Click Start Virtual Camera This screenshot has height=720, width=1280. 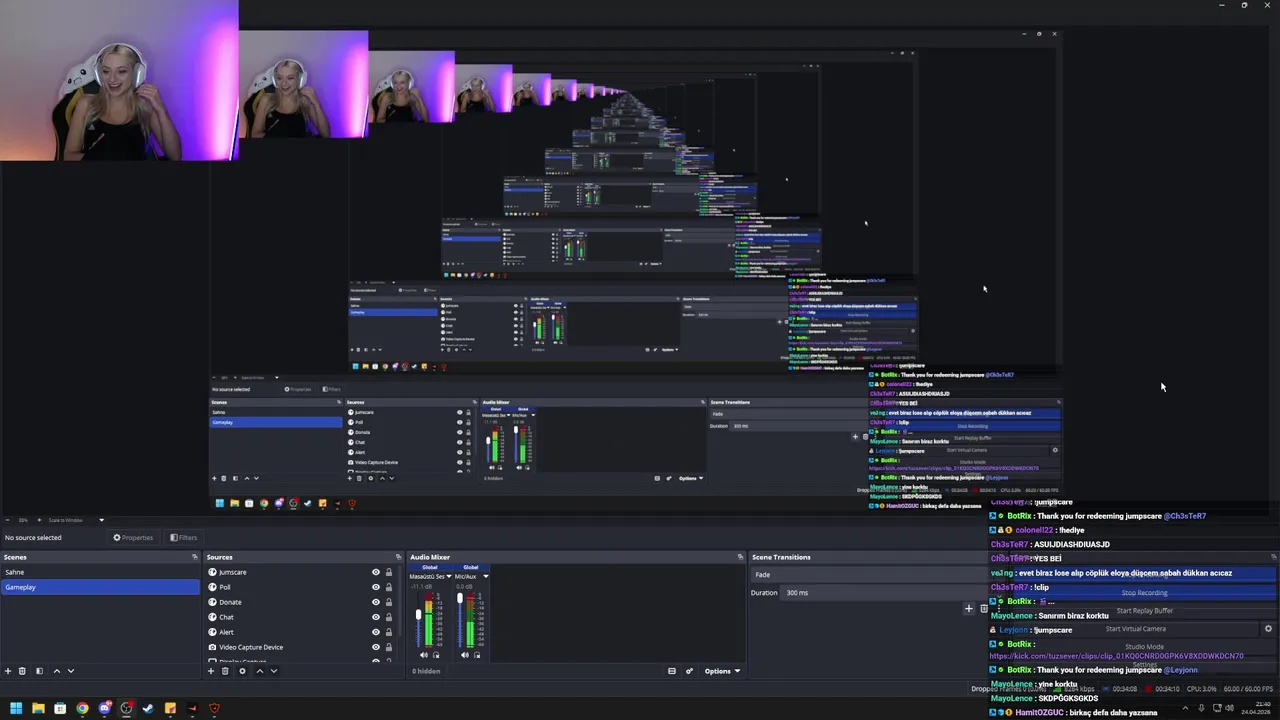[1135, 629]
